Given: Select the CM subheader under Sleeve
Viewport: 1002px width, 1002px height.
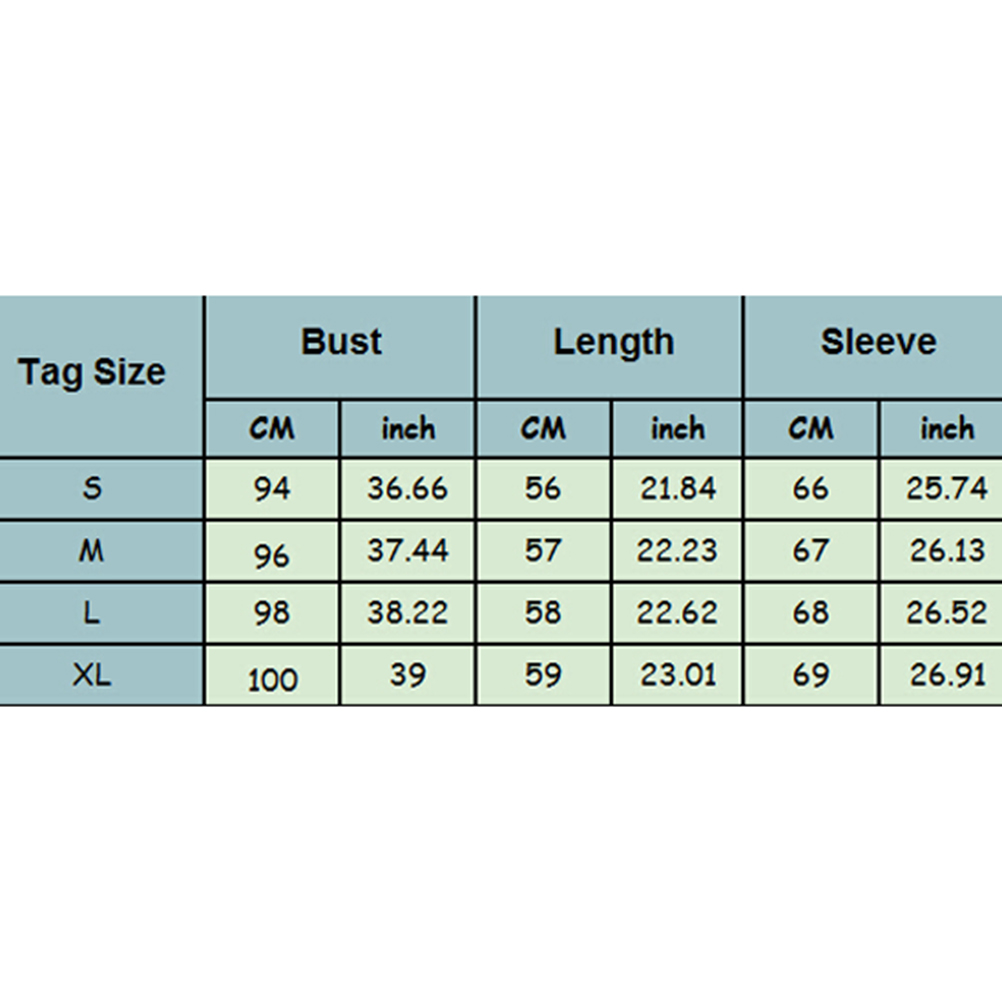Looking at the screenshot, I should pos(811,429).
